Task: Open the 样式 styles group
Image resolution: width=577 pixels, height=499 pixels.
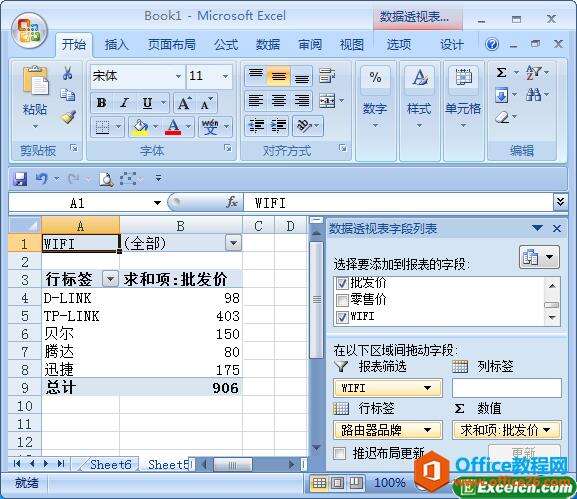Action: coord(419,110)
